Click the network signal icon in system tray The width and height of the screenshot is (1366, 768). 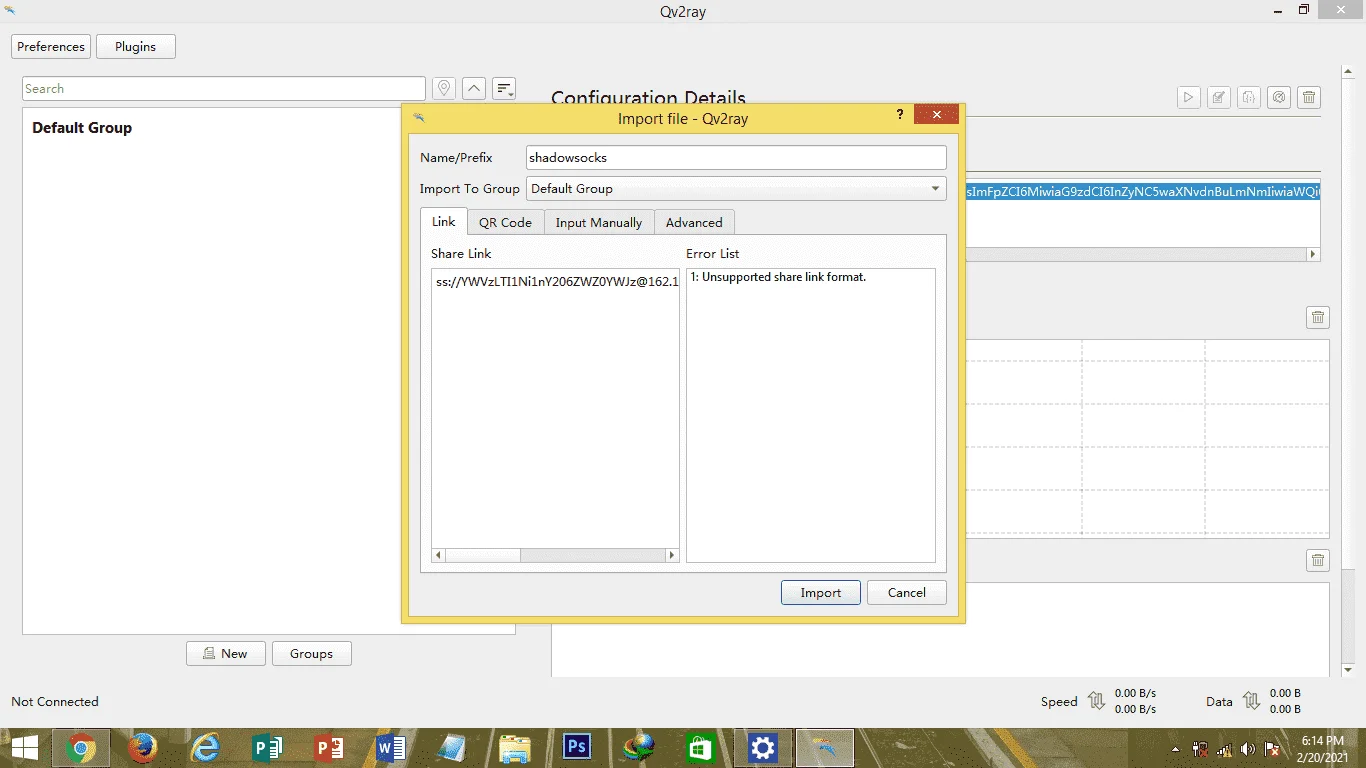point(1224,749)
